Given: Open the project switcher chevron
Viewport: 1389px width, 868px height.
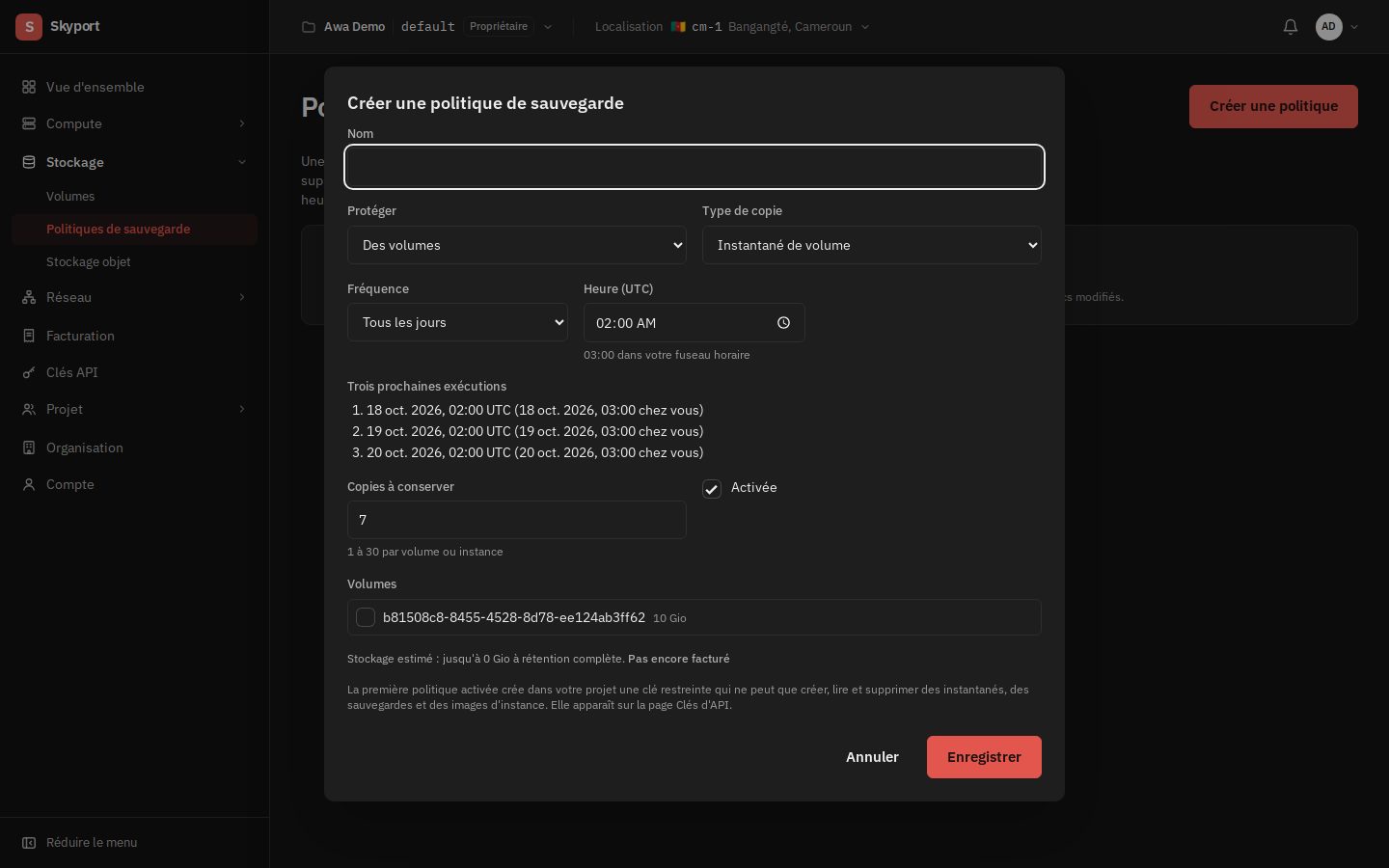Looking at the screenshot, I should click(548, 27).
